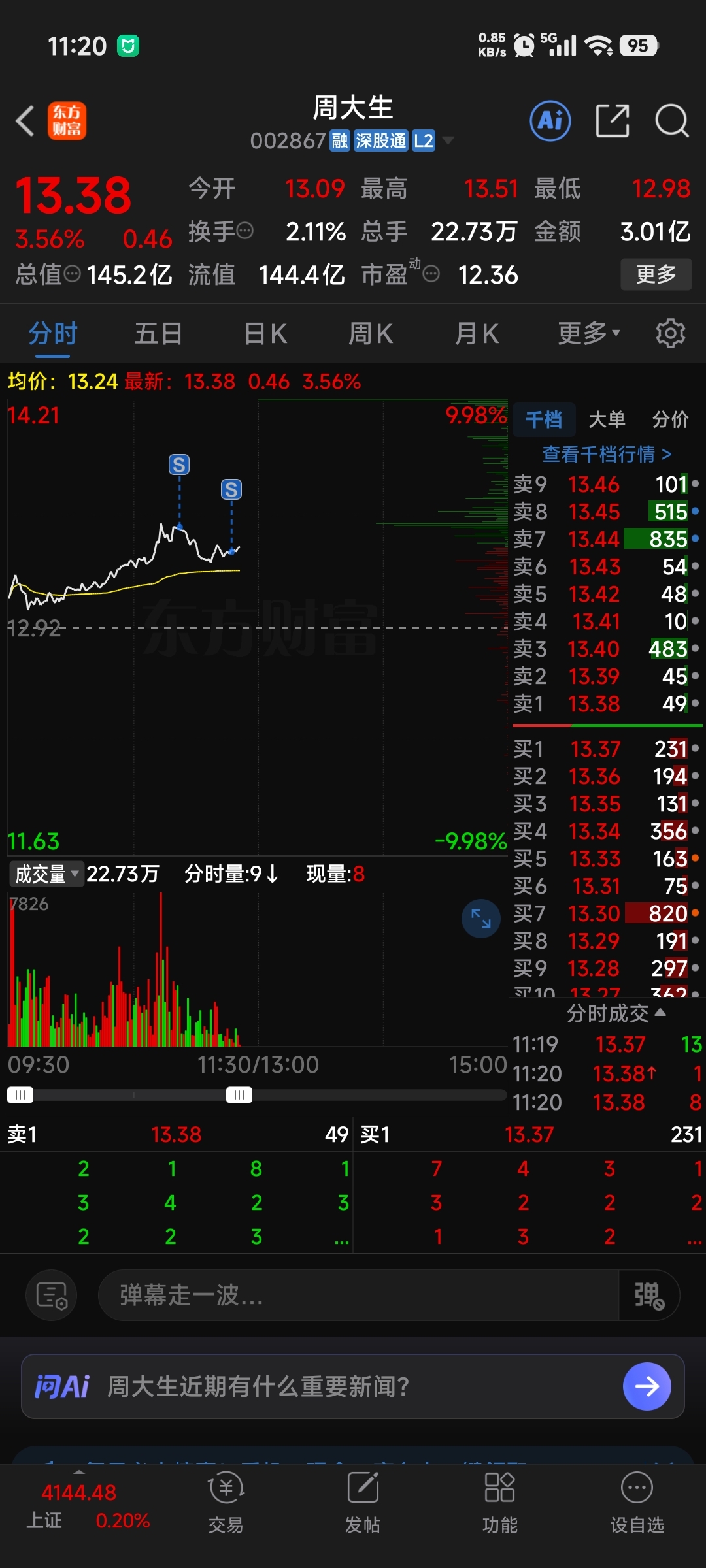The width and height of the screenshot is (706, 1568).
Task: Open the danmaku list settings icon
Action: [x=51, y=1296]
